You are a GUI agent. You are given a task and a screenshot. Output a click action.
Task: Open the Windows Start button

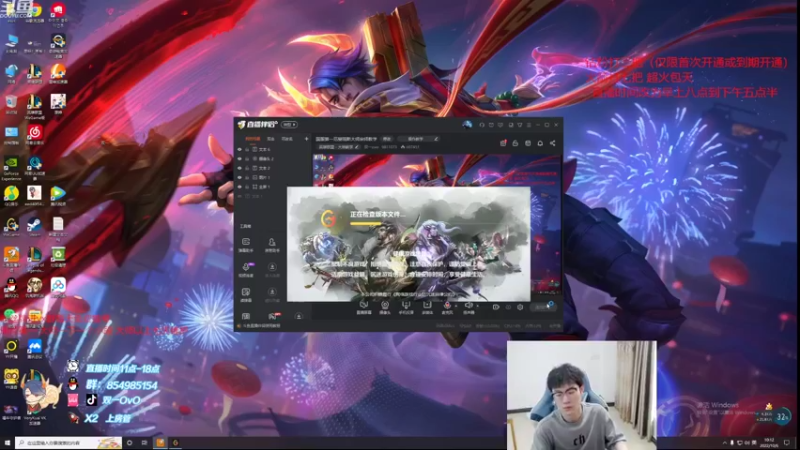click(x=7, y=443)
